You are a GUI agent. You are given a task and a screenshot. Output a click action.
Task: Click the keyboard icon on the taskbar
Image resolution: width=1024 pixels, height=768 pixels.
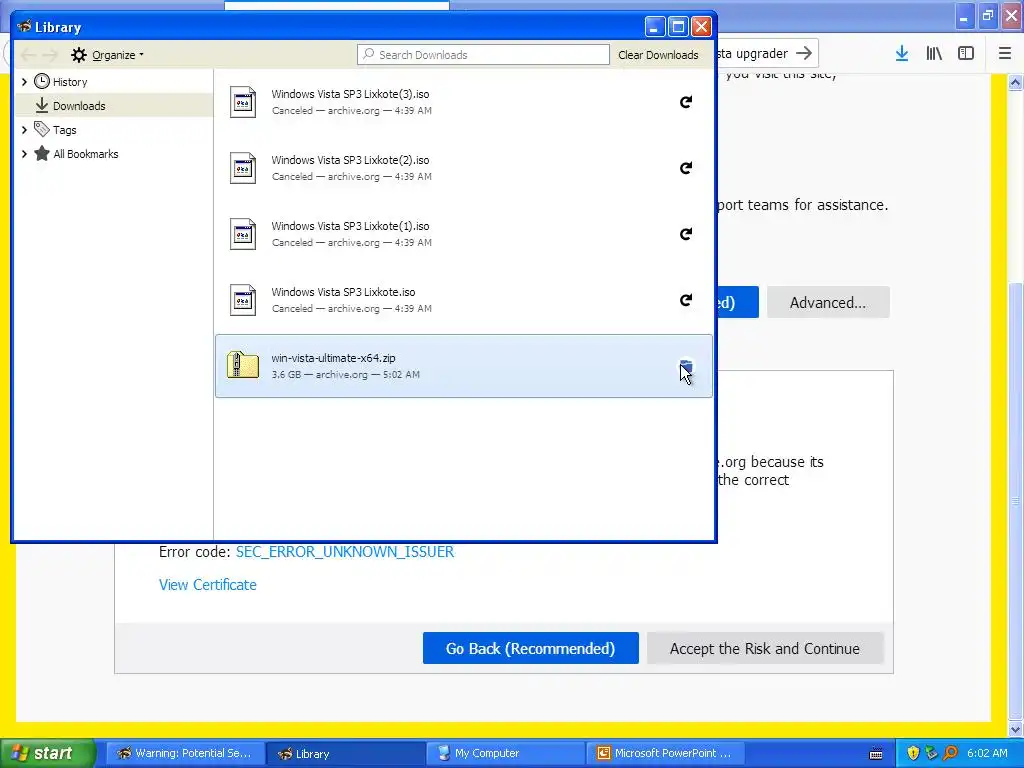(876, 754)
